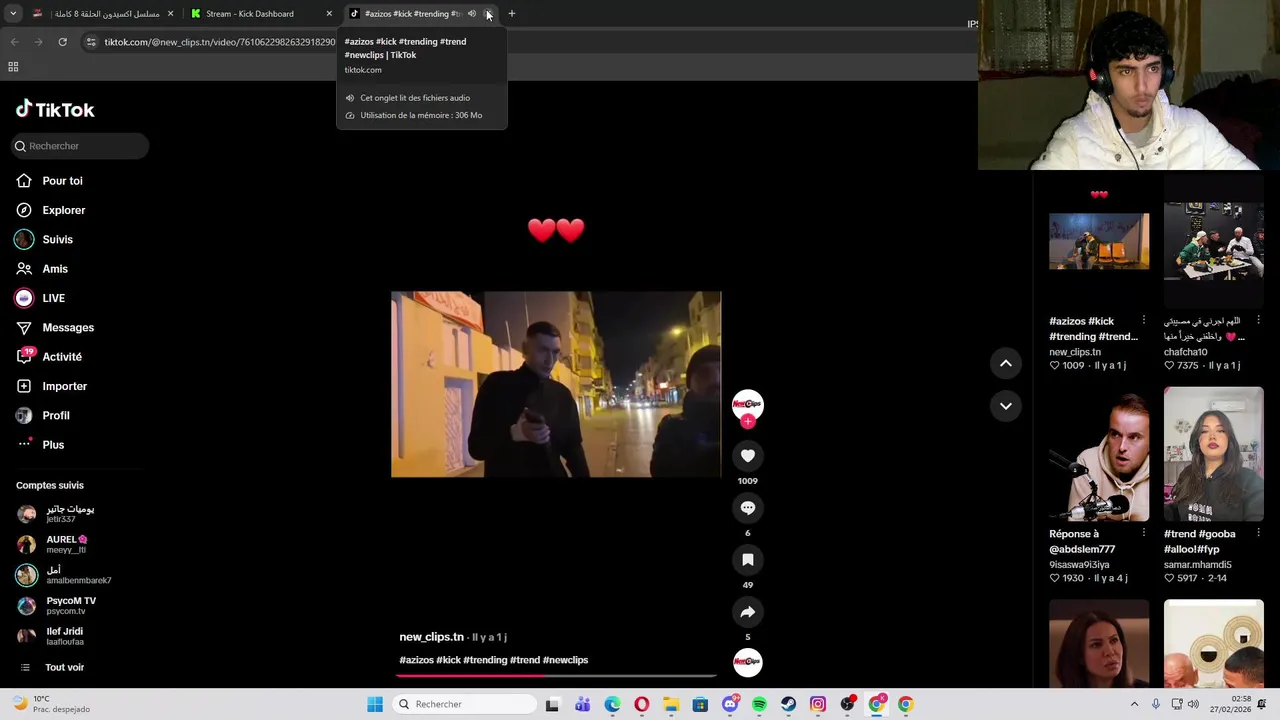Open the chafcha10 video thumbnail
The width and height of the screenshot is (1280, 720).
1213,241
